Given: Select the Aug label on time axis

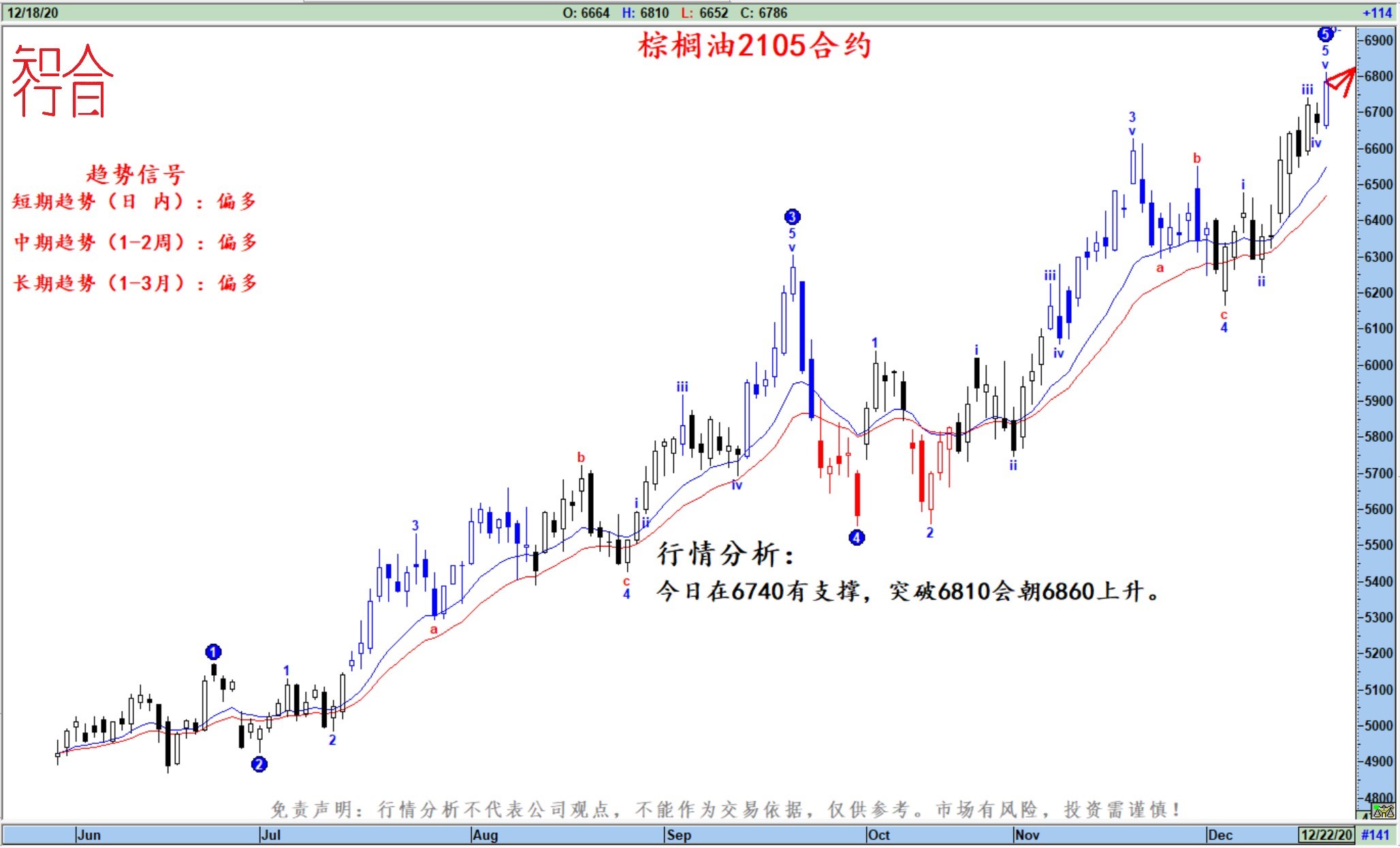Looking at the screenshot, I should [486, 835].
